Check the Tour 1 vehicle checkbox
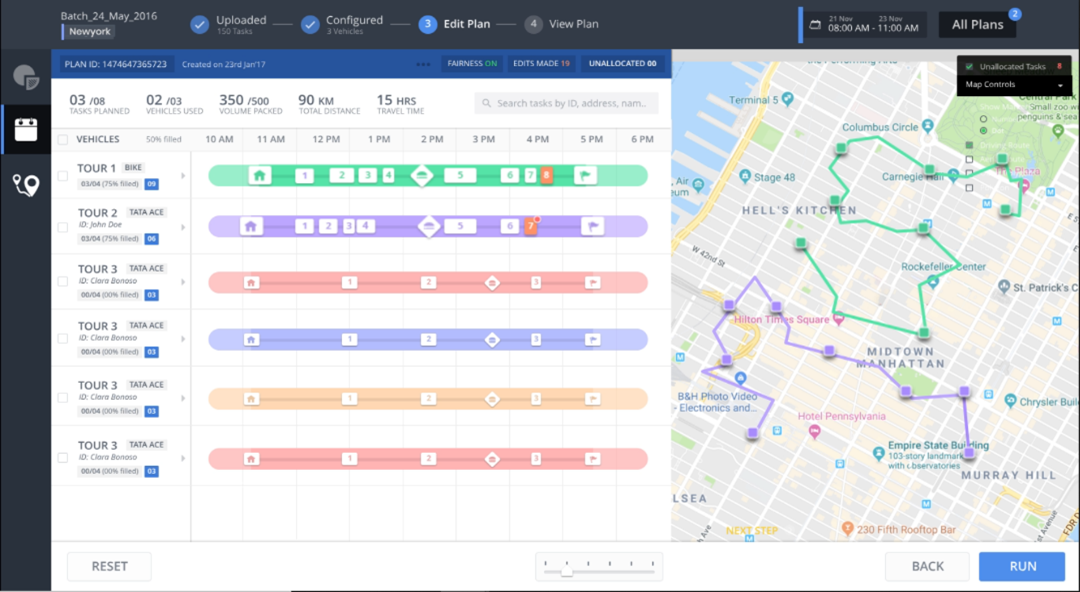Image resolution: width=1080 pixels, height=592 pixels. (63, 176)
